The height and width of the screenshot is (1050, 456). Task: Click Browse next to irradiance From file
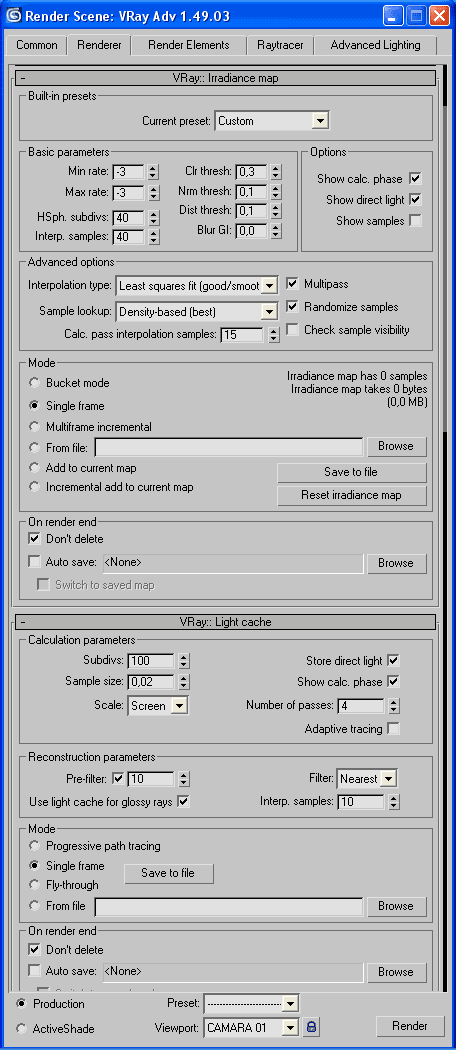(396, 446)
